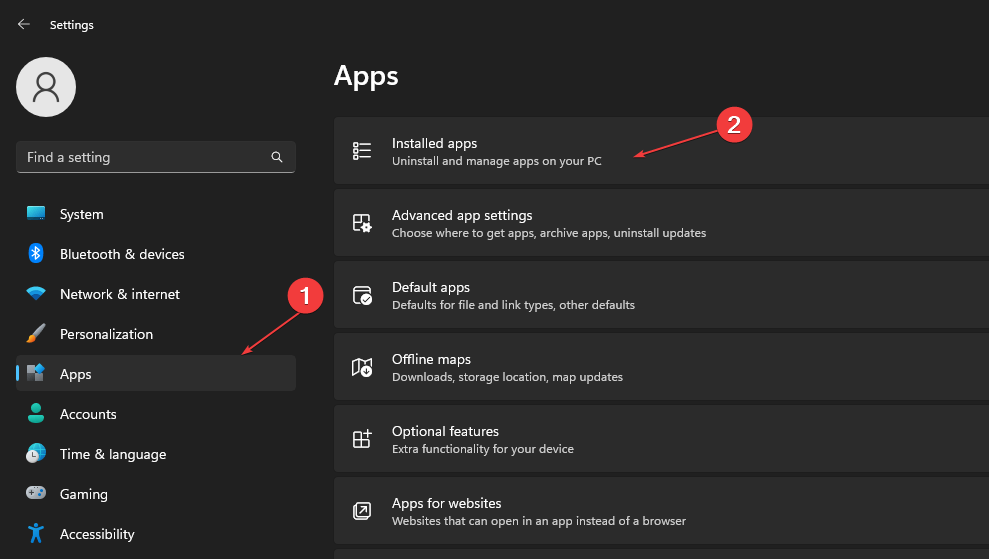
Task: Open Optional features
Action: (661, 438)
